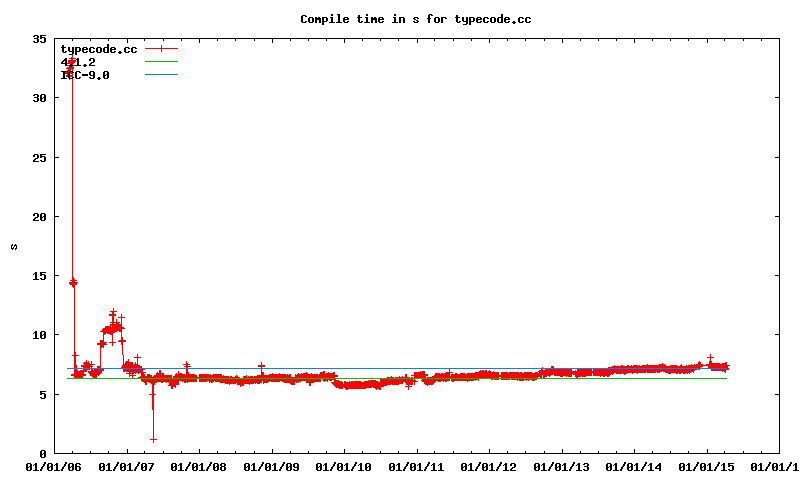Select the ICC-9.0 legend label
800x480 pixels.
pyautogui.click(x=85, y=75)
